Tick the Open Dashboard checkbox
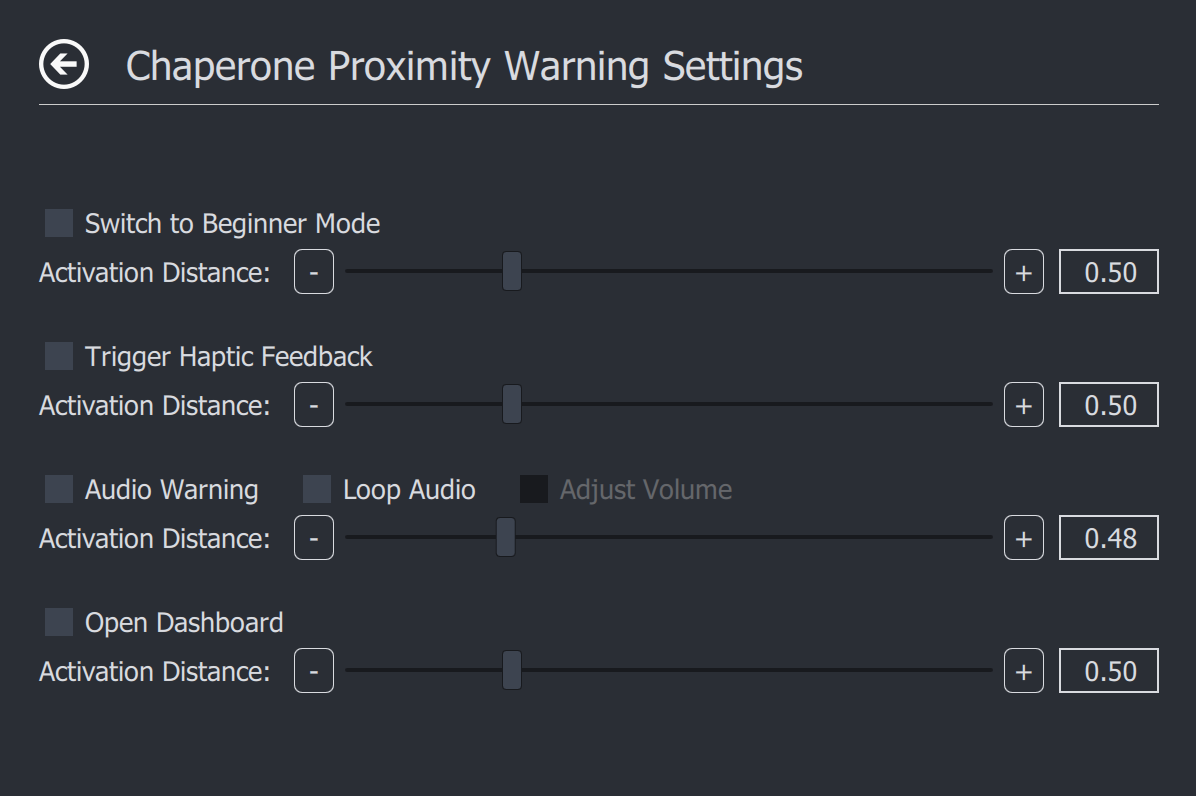 click(x=59, y=622)
